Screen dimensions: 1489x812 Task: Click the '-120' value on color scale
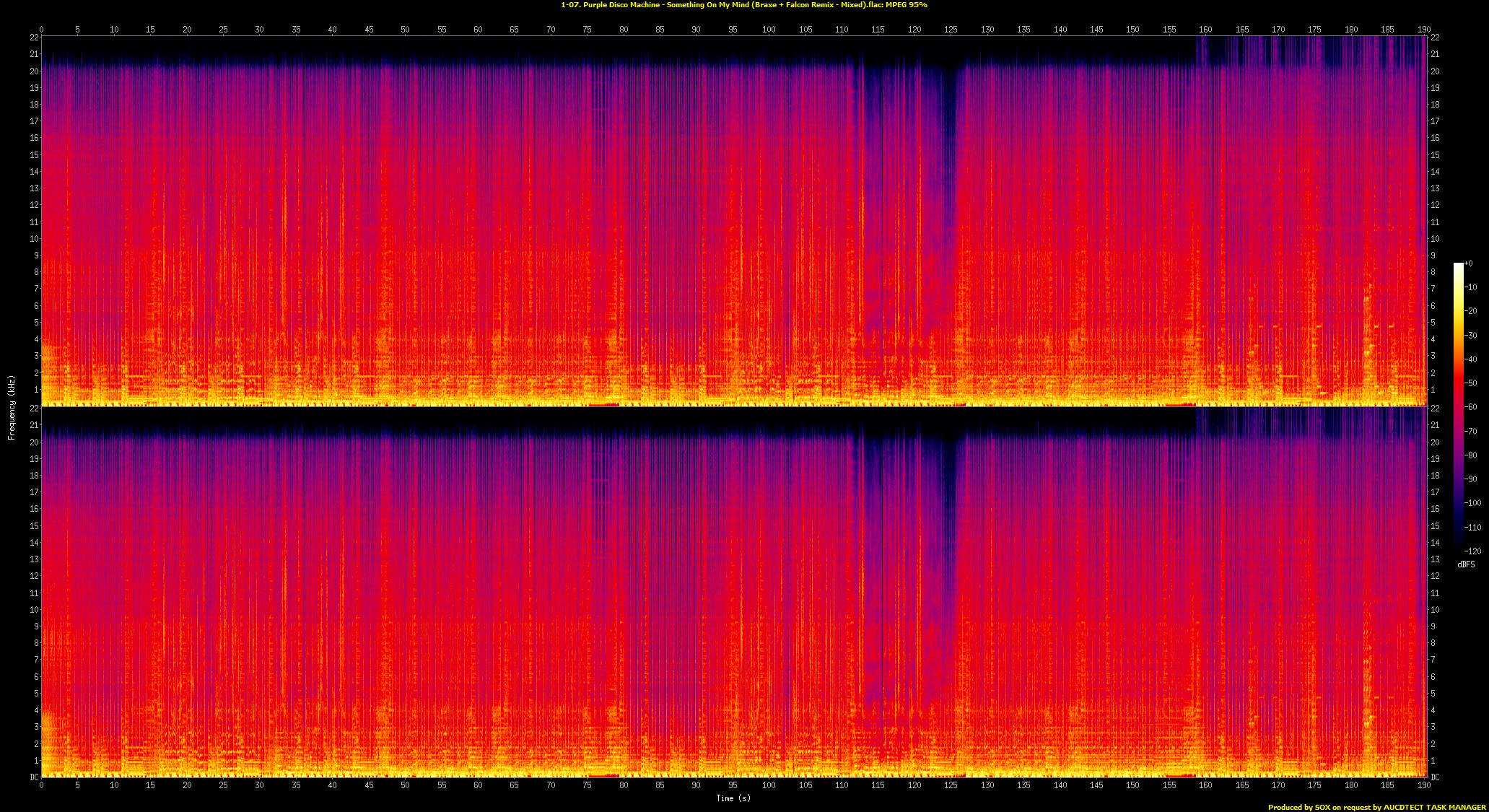tap(1472, 551)
